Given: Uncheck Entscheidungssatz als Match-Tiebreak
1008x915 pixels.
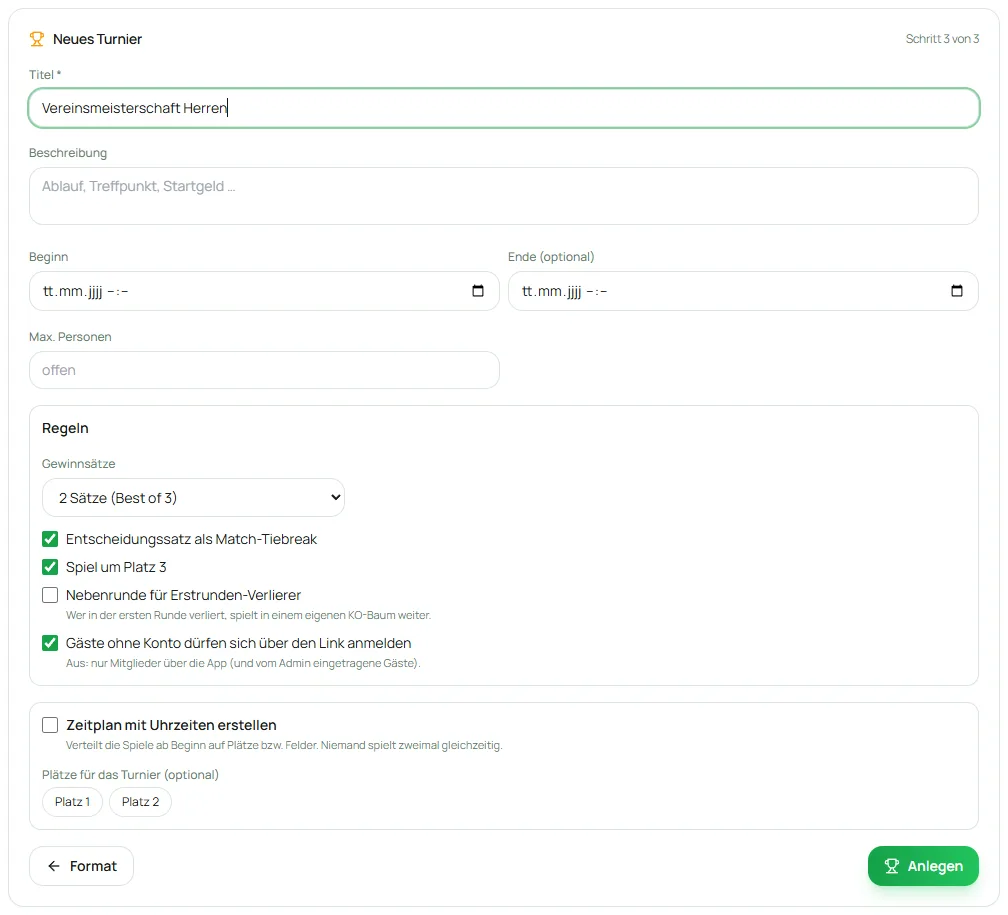Looking at the screenshot, I should click(x=50, y=539).
